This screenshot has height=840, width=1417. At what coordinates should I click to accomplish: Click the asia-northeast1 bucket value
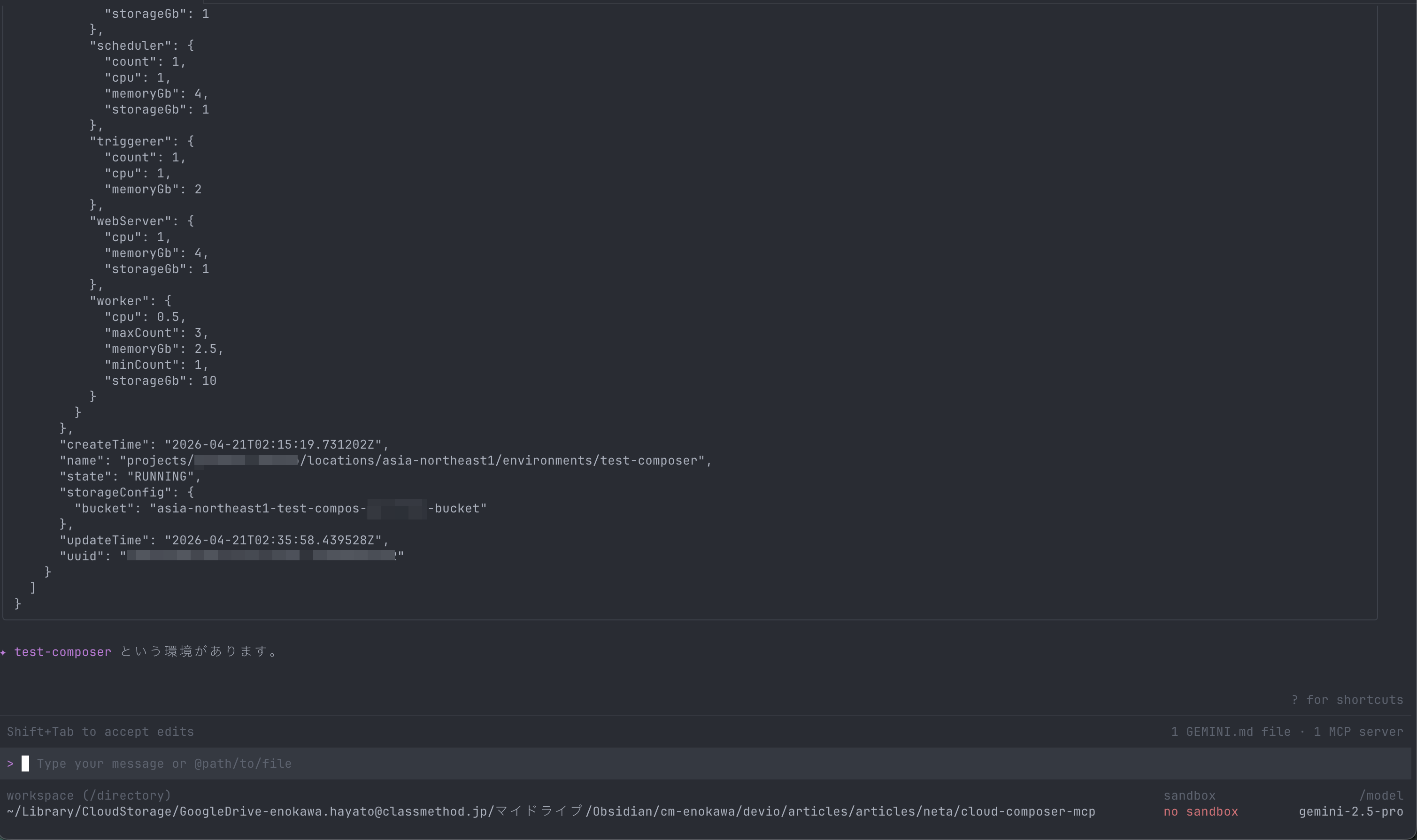(x=316, y=508)
